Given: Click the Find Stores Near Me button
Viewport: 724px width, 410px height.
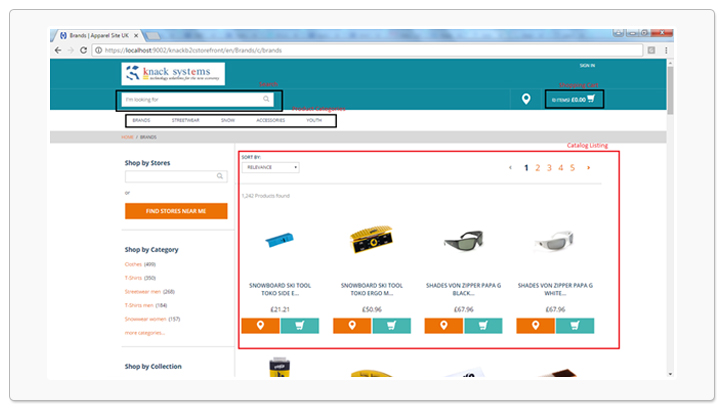Looking at the screenshot, I should 176,211.
